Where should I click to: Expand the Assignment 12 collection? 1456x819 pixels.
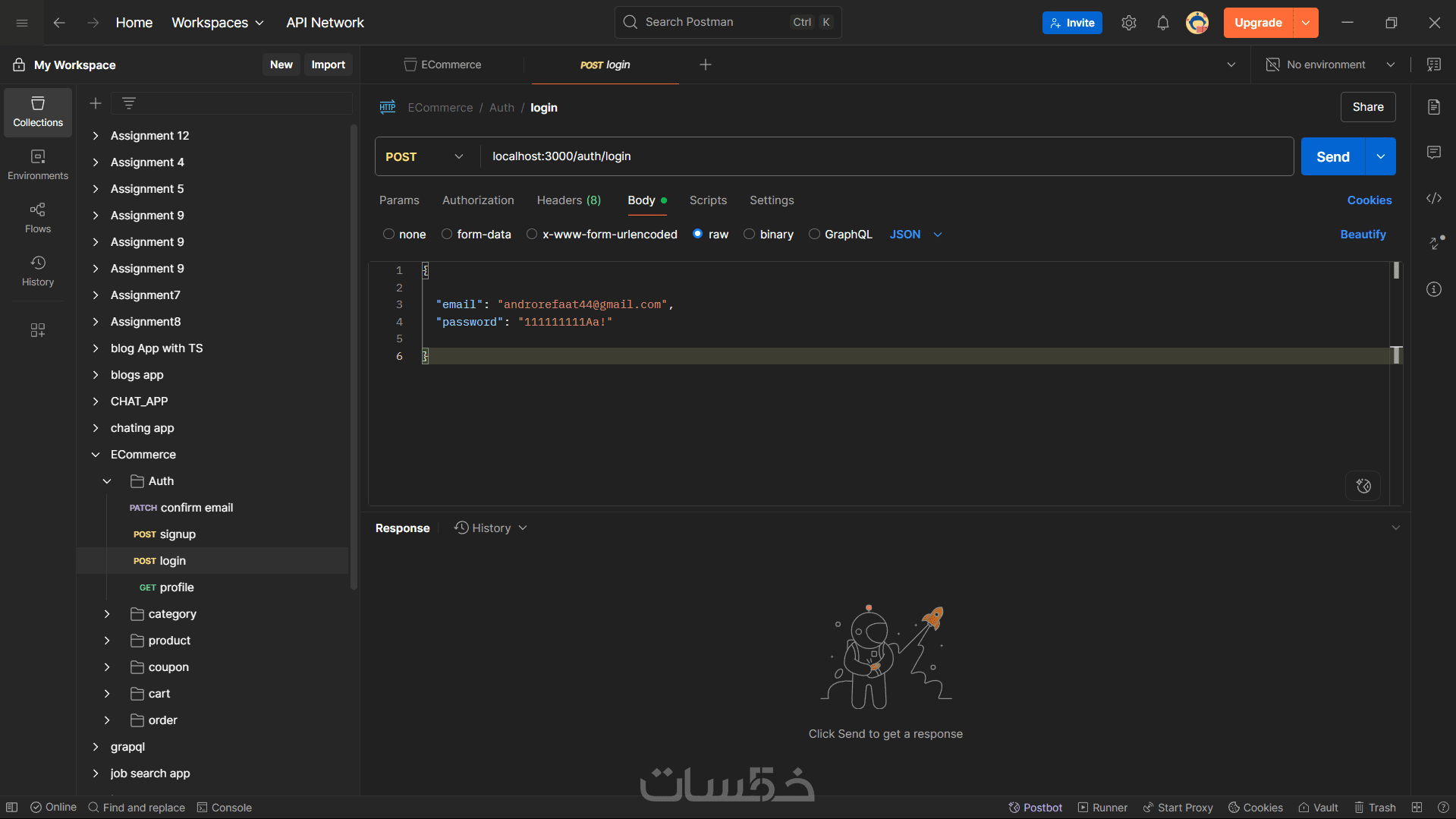click(x=96, y=136)
